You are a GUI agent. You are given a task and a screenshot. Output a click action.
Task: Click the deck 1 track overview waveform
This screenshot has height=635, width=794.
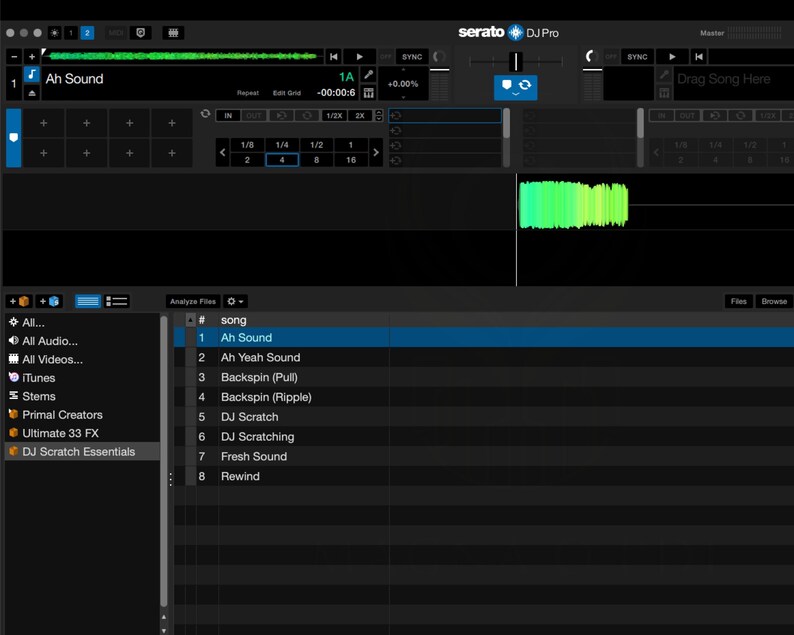pyautogui.click(x=184, y=56)
